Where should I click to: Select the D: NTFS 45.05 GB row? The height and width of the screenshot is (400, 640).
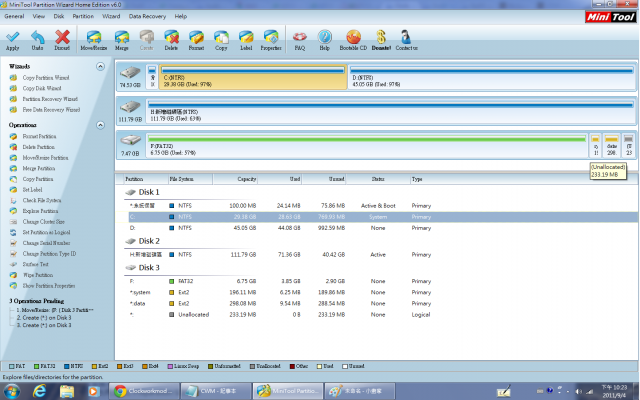(383, 228)
